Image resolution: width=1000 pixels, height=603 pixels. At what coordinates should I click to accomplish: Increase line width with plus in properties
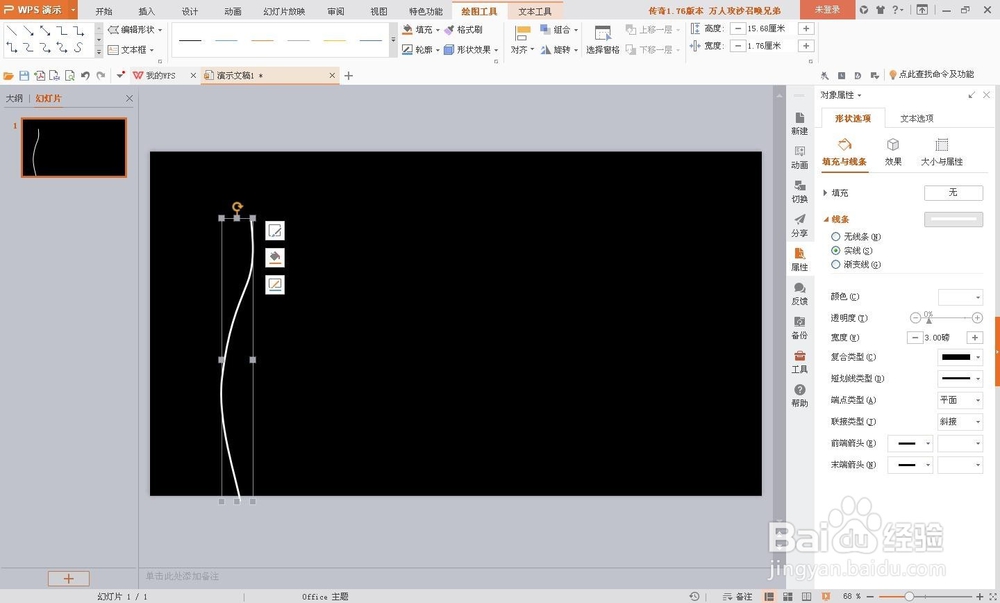point(974,337)
